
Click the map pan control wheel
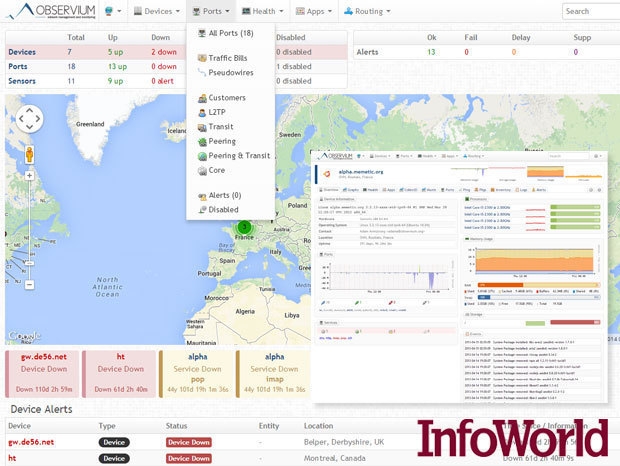click(30, 119)
